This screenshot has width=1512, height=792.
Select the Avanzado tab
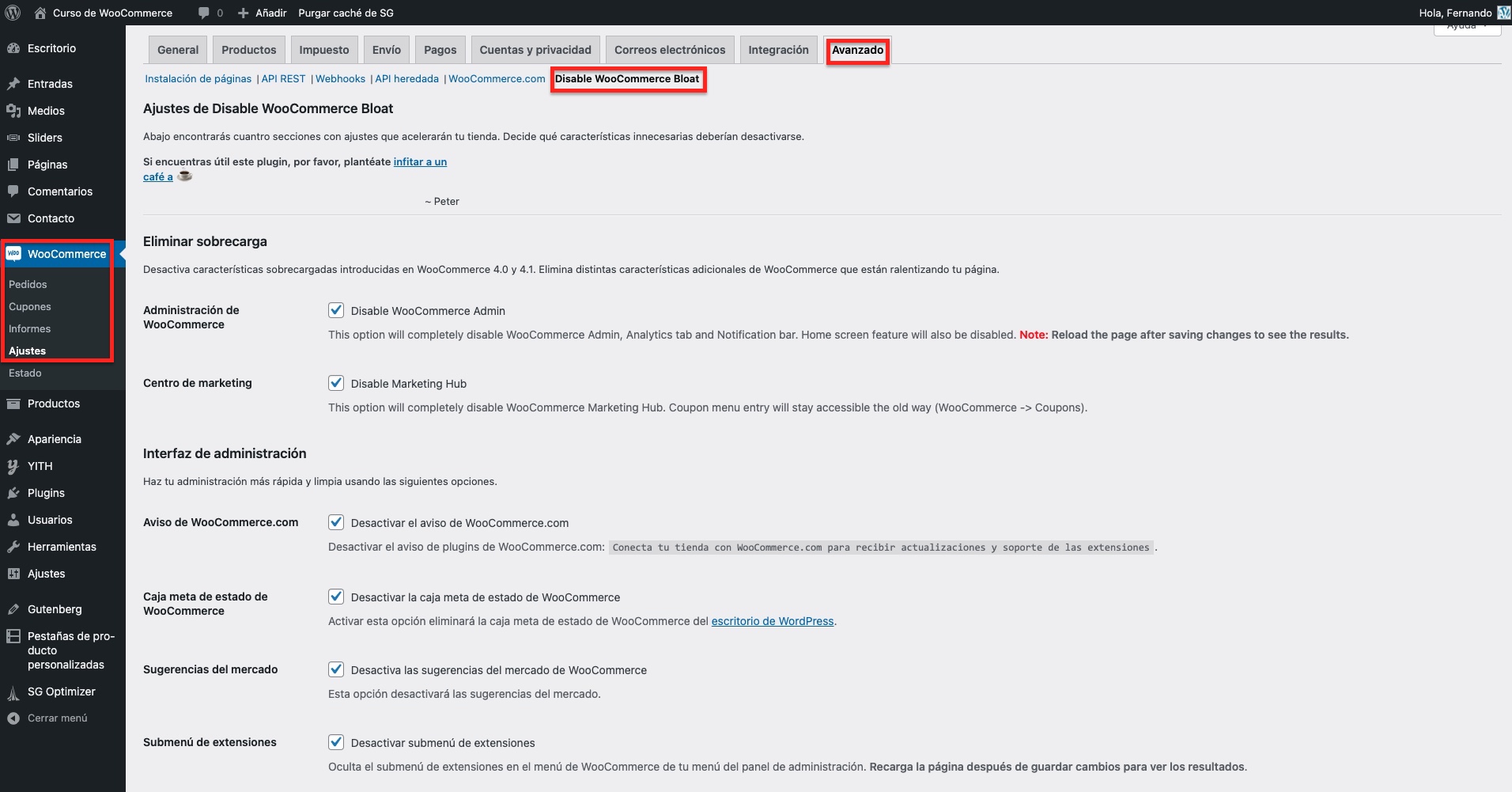[x=858, y=50]
